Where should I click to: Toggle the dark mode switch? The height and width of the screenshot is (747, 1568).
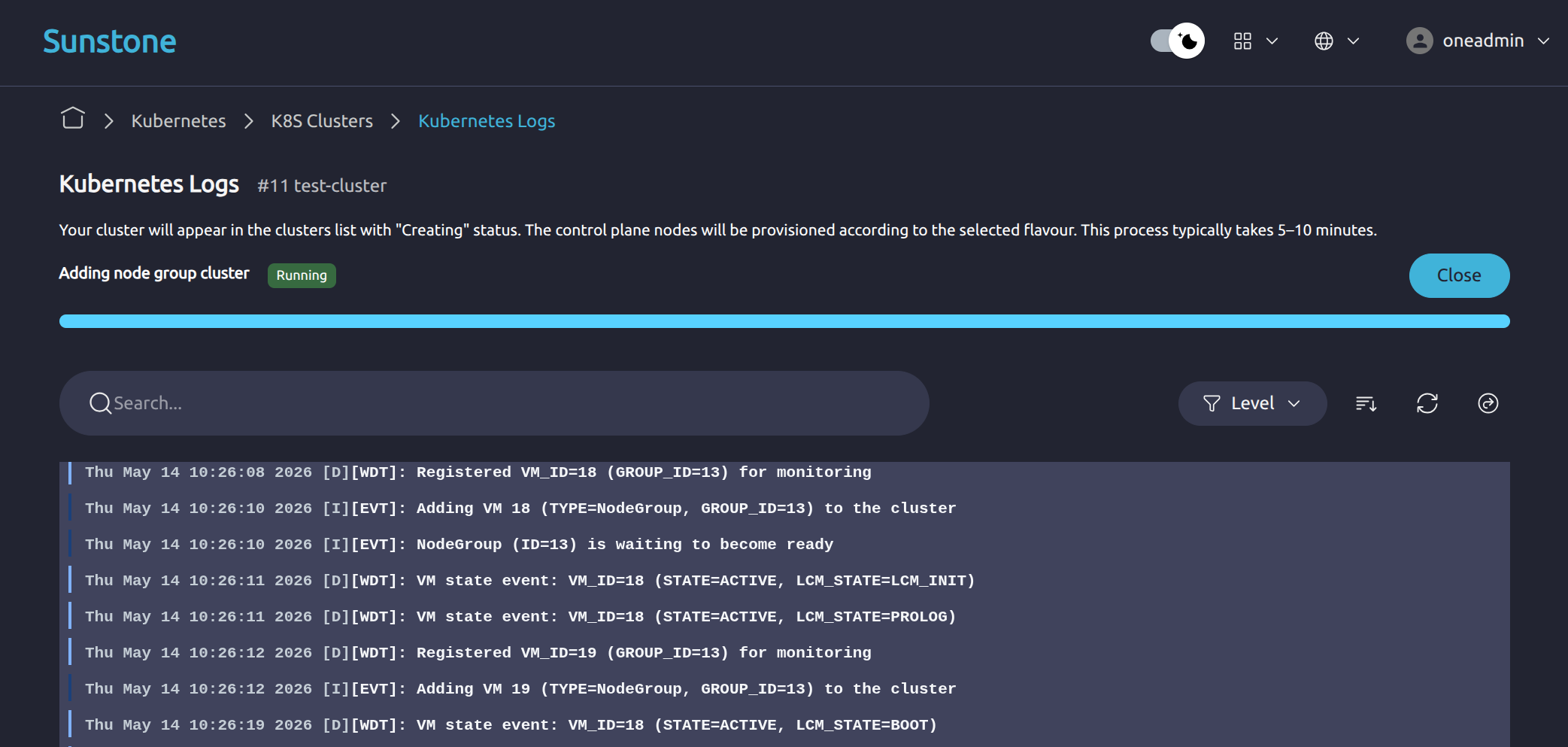point(1178,41)
